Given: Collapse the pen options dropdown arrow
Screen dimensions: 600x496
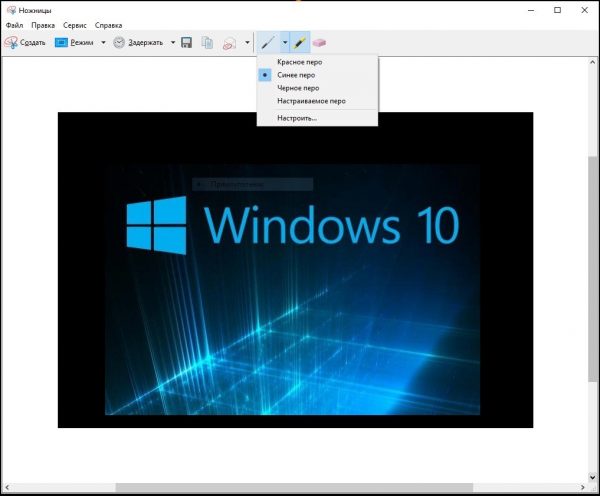Looking at the screenshot, I should (285, 42).
